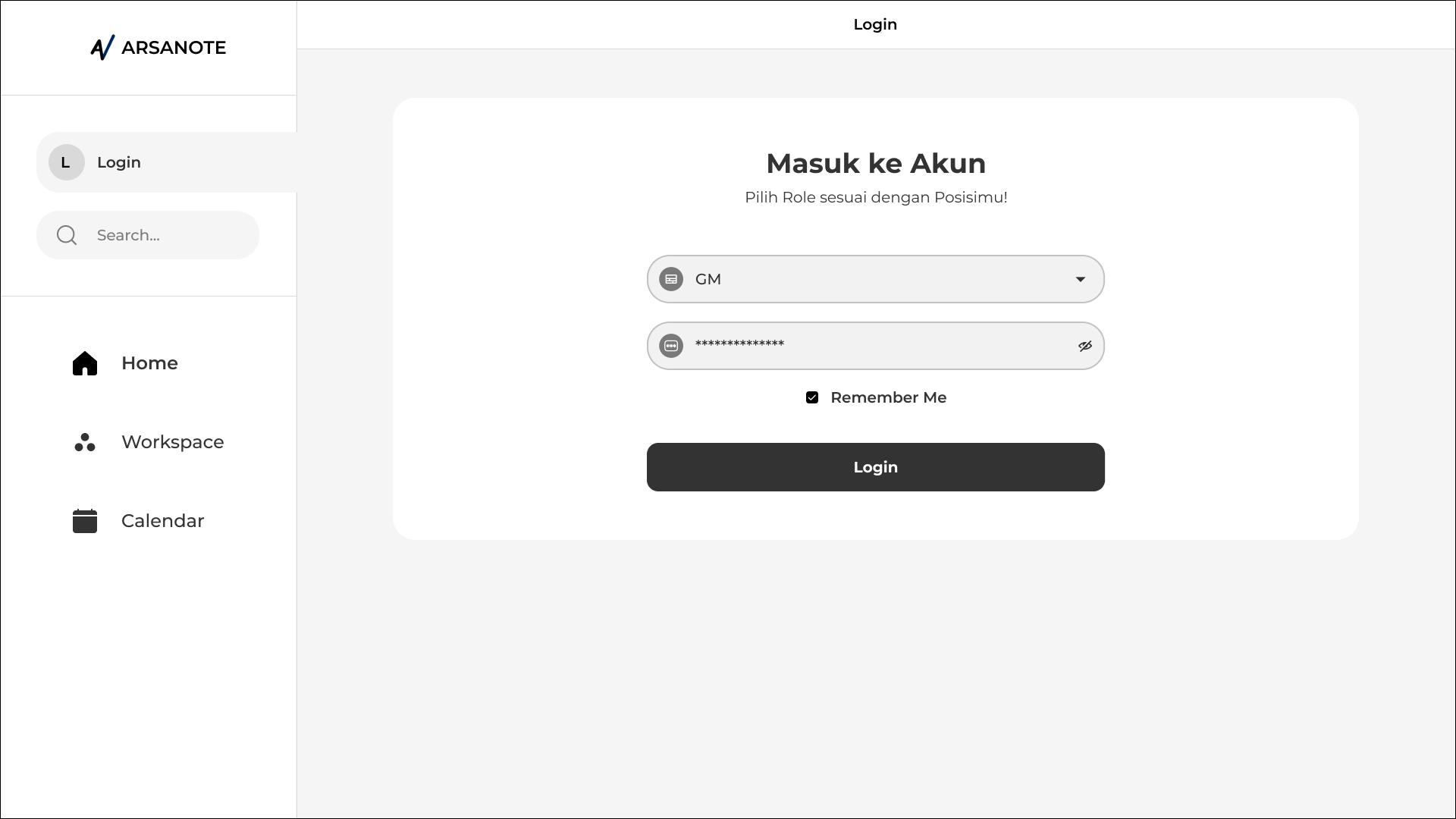Click the dark Login submit button
The width and height of the screenshot is (1456, 819).
(876, 467)
